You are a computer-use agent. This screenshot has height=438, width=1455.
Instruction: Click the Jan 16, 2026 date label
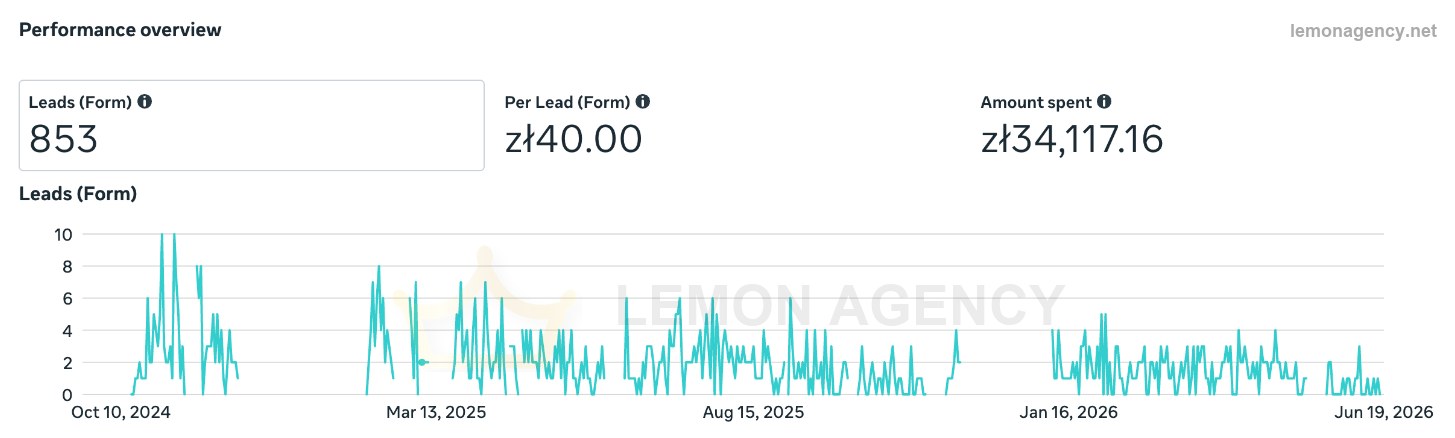point(1068,412)
